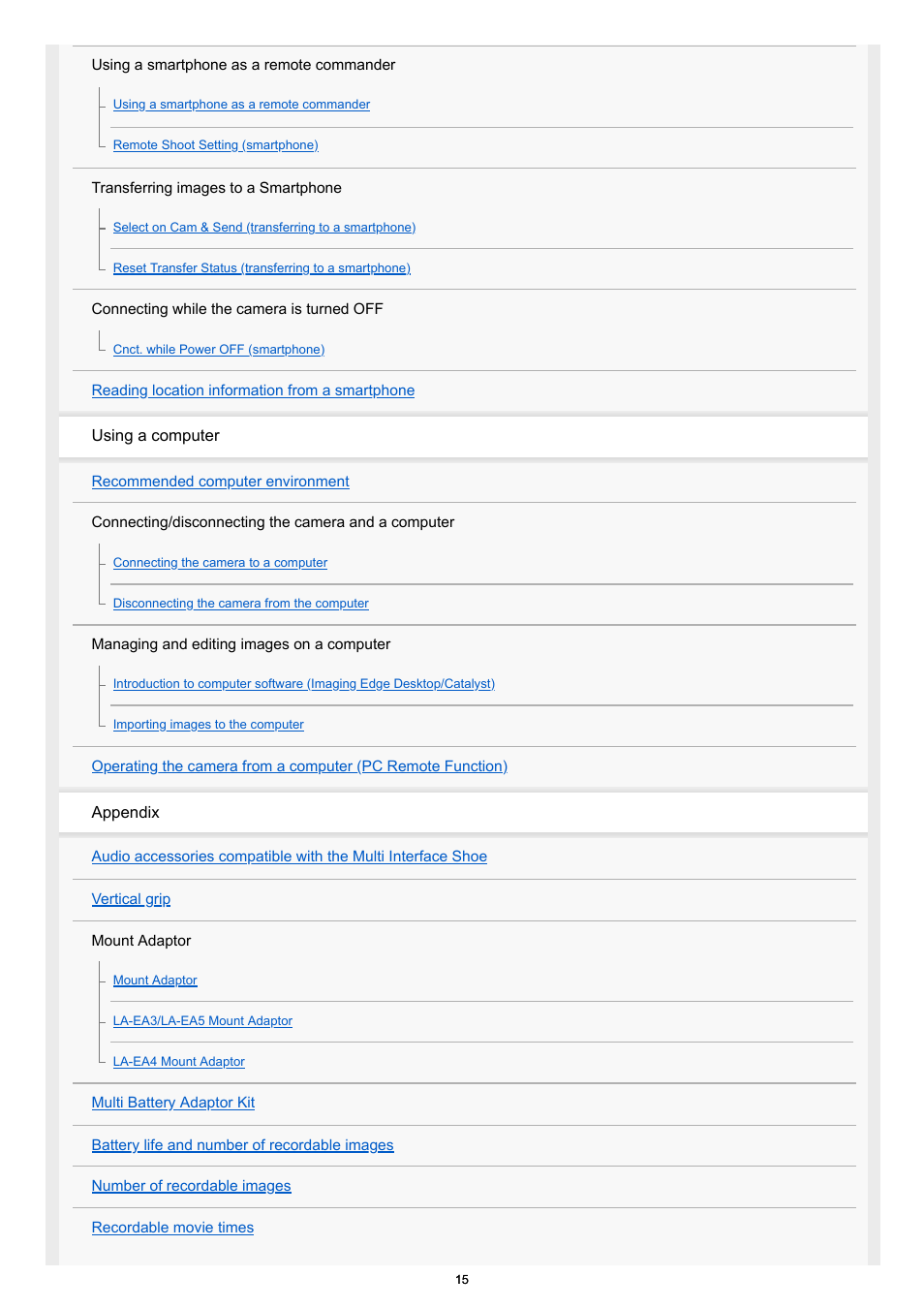Click Multi Battery Adaptor Kit link
Viewport: 924px width, 1308px height.
click(173, 1103)
